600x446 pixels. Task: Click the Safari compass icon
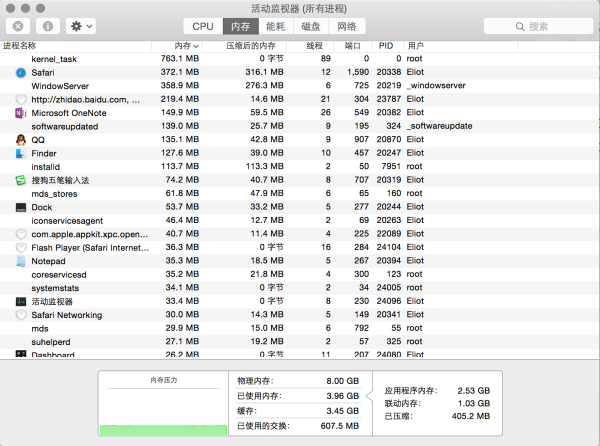pyautogui.click(x=21, y=73)
